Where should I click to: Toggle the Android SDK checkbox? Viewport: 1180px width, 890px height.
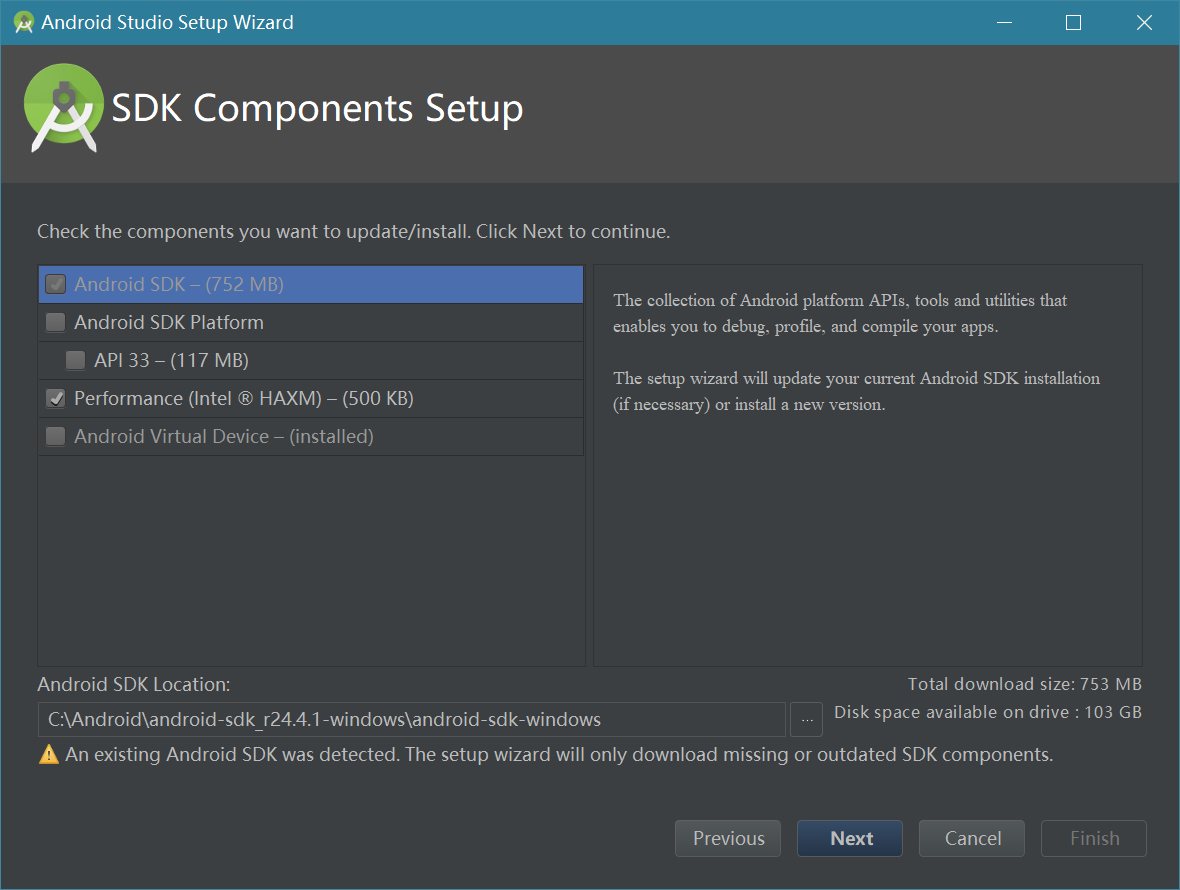(x=56, y=285)
